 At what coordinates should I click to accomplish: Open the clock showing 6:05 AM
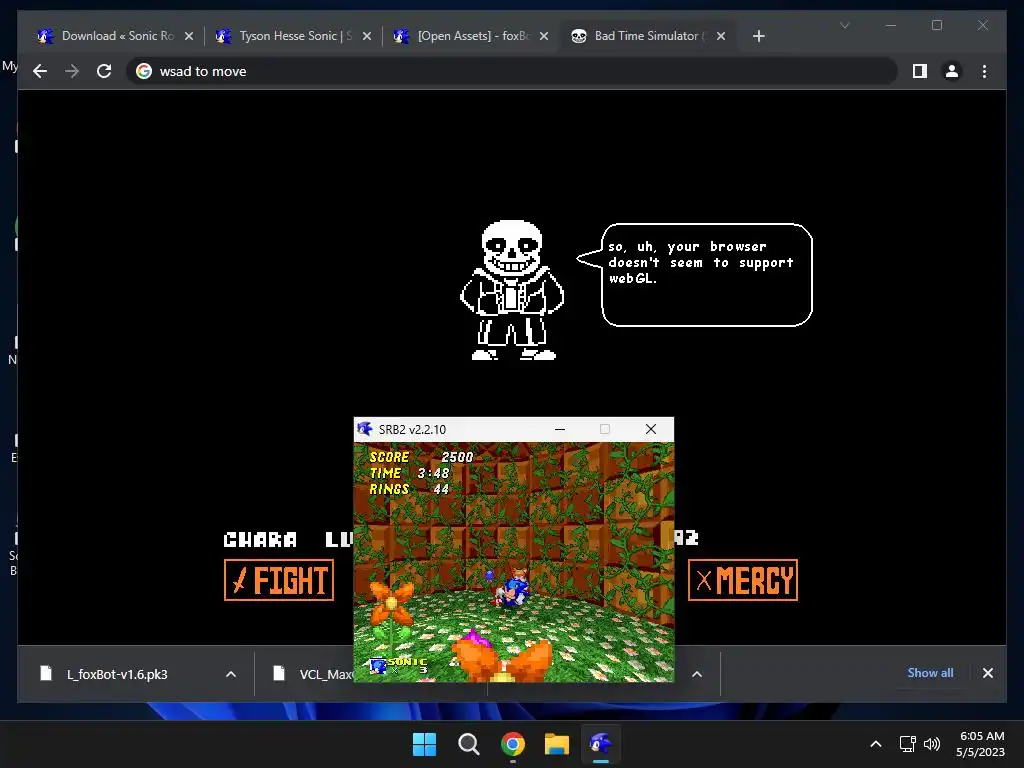pyautogui.click(x=981, y=744)
